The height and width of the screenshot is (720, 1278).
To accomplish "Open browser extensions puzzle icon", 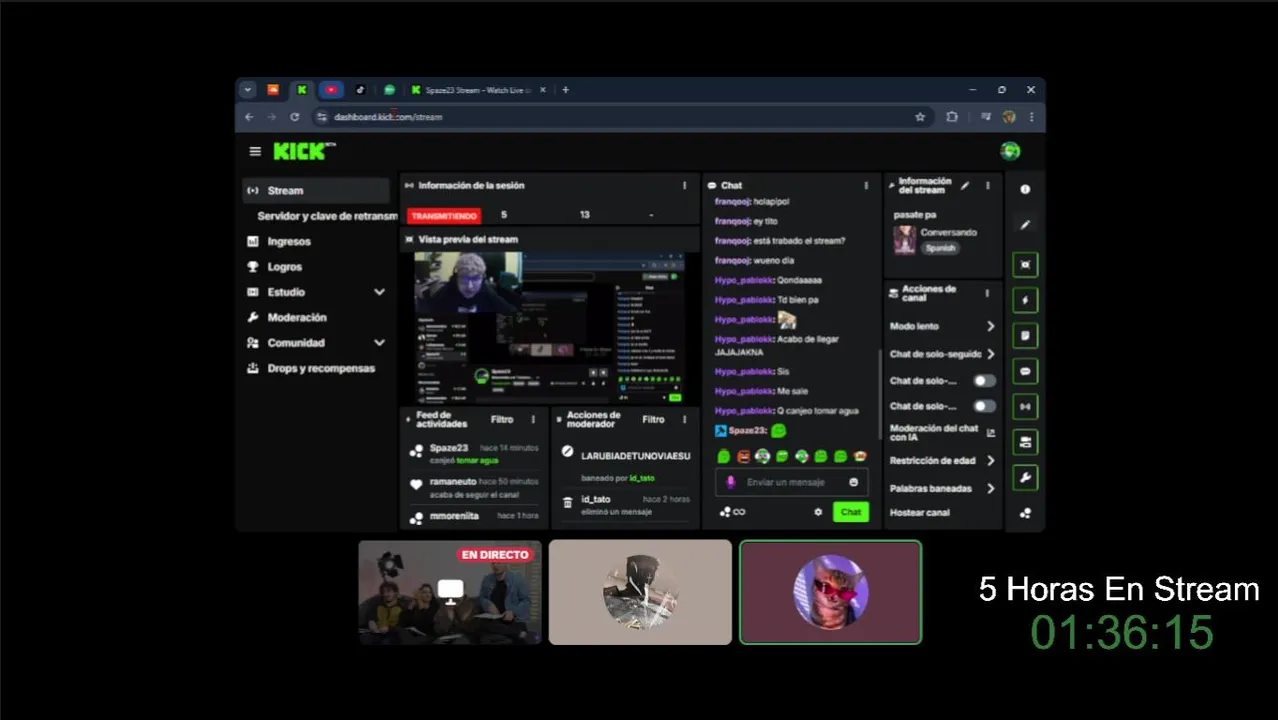I will [x=952, y=117].
